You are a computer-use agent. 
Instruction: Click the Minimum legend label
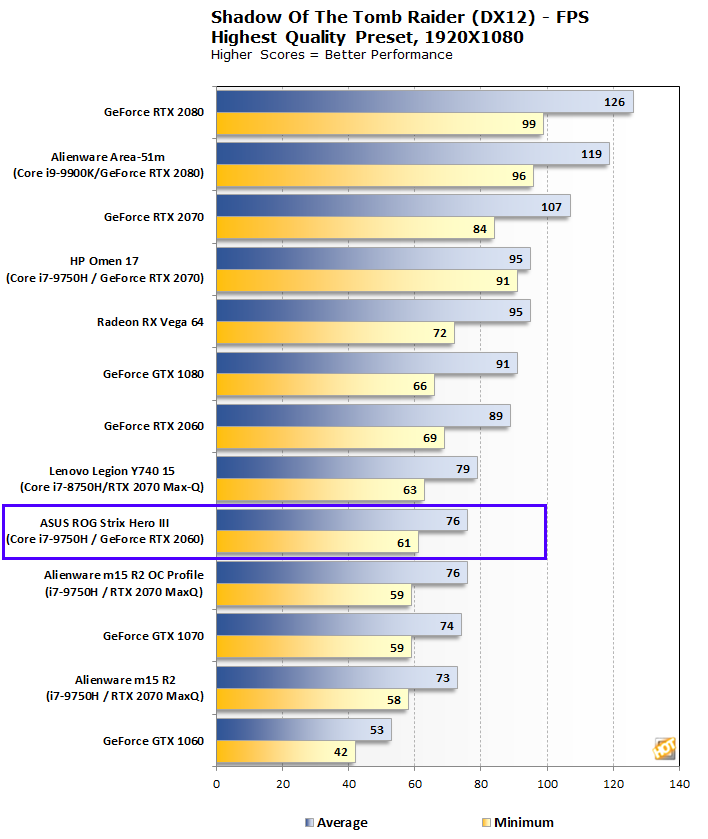(x=524, y=822)
